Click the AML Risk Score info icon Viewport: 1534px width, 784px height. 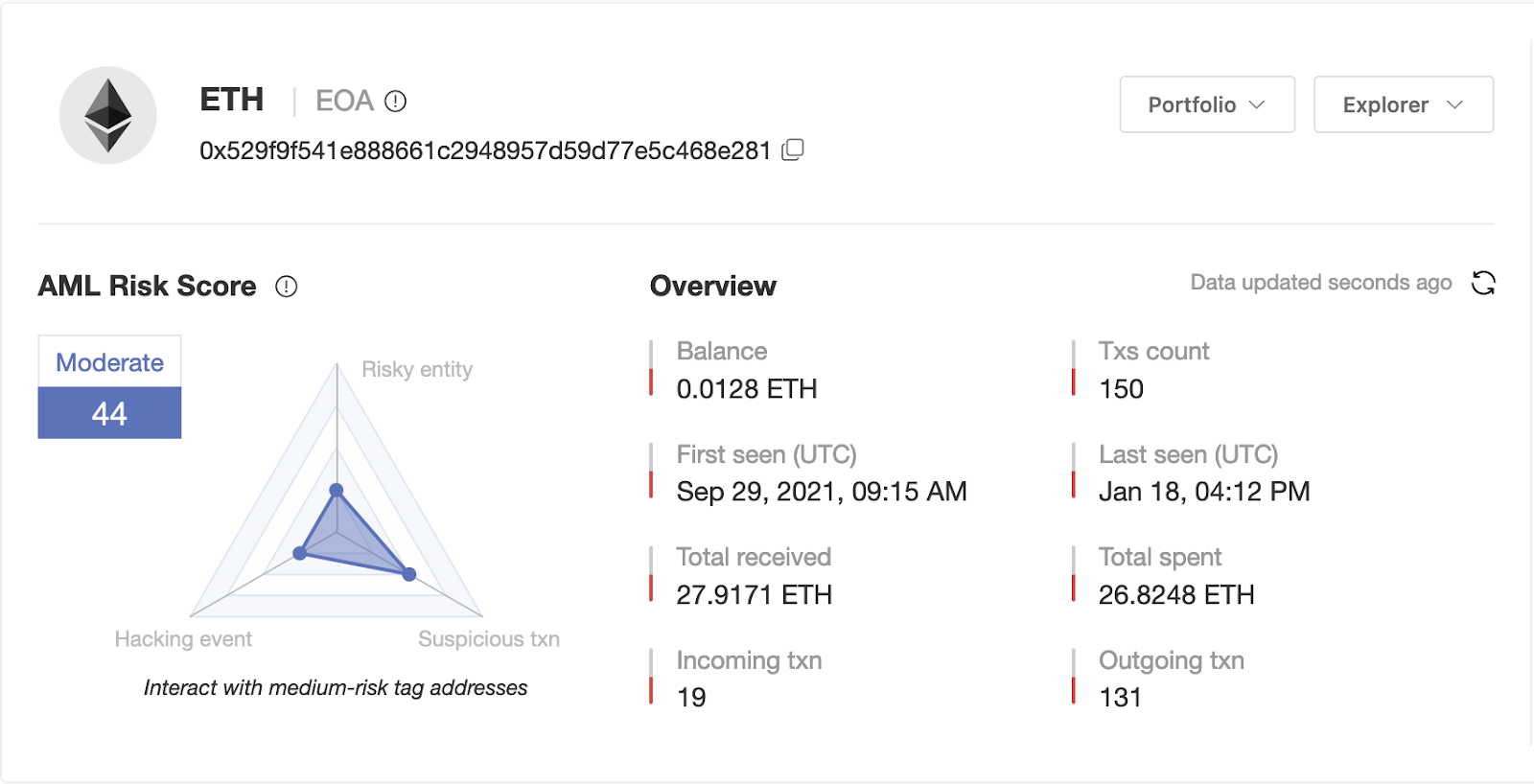point(287,286)
